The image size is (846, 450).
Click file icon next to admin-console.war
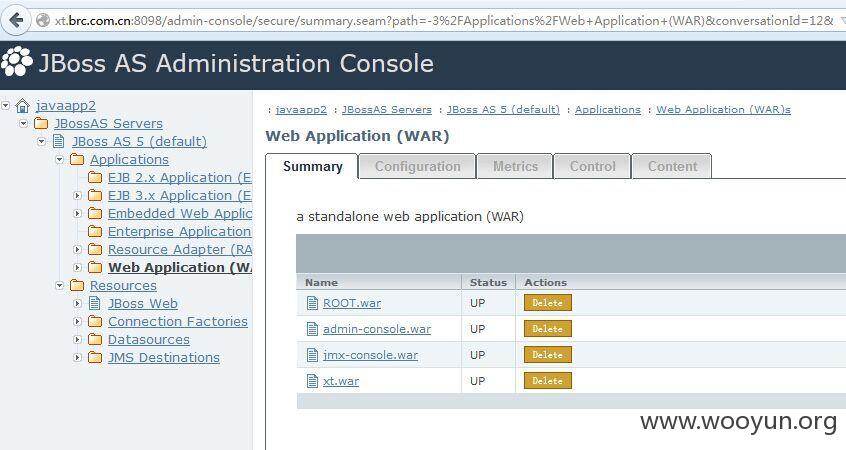click(312, 329)
